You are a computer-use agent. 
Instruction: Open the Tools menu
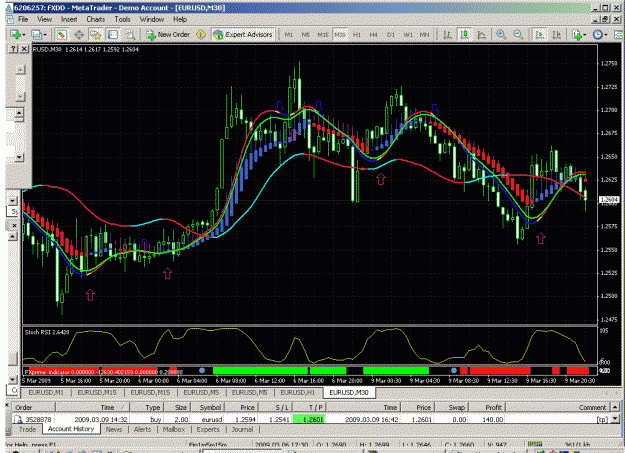[x=122, y=19]
